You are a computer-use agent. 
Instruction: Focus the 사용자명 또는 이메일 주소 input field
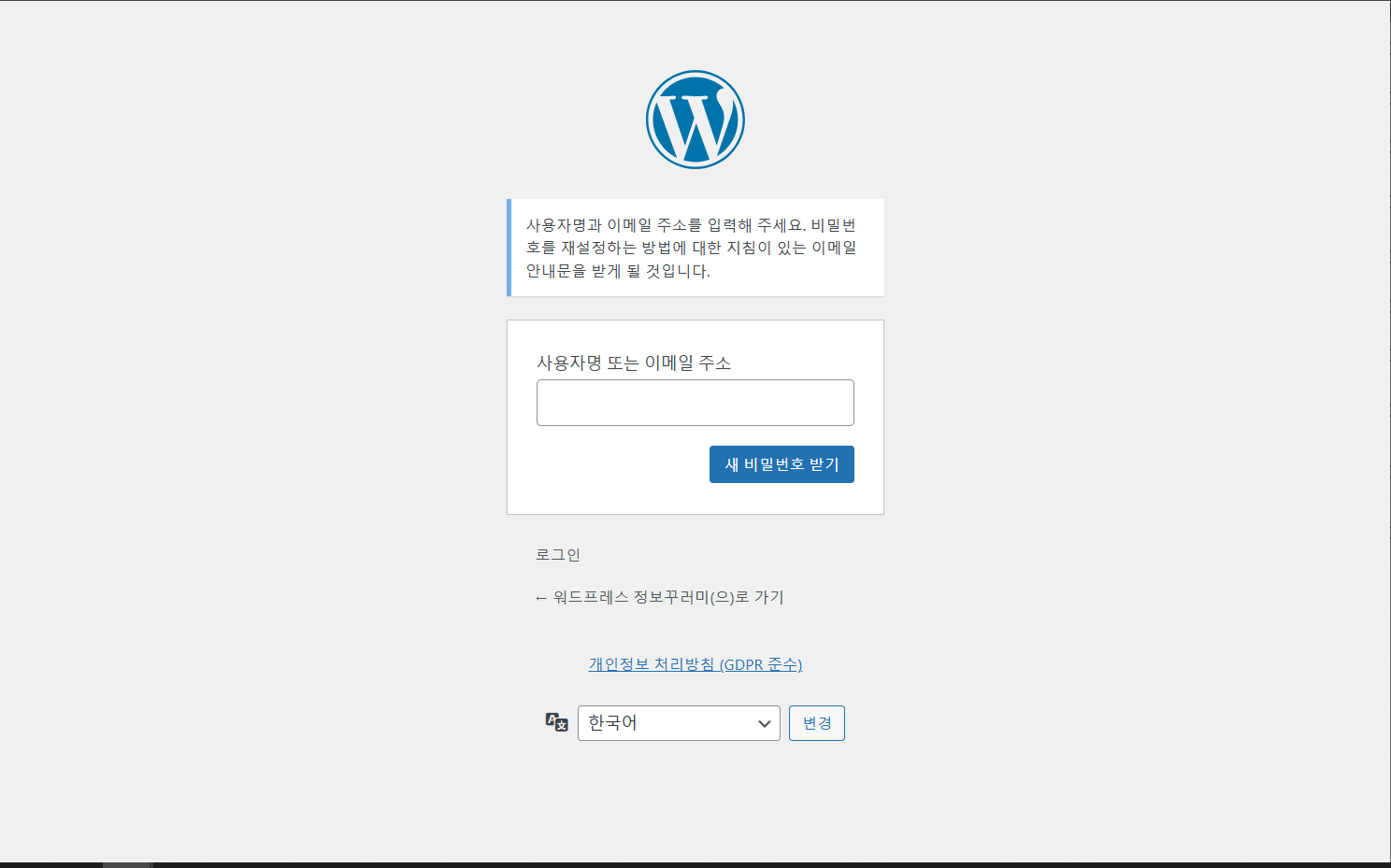point(695,403)
